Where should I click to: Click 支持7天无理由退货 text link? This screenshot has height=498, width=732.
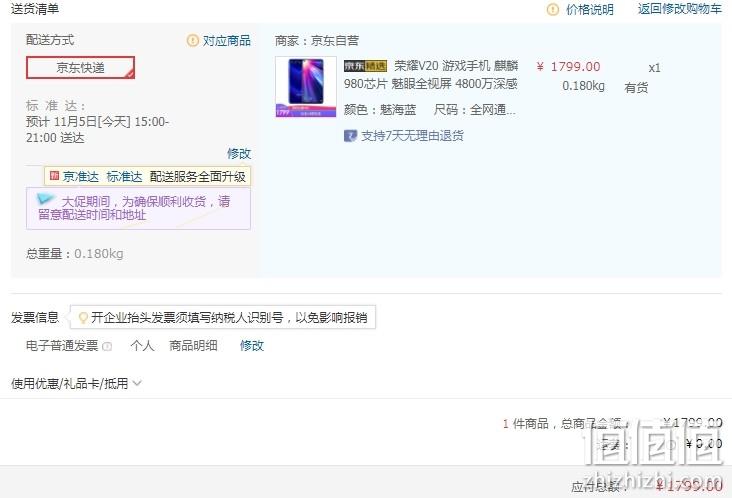click(x=412, y=136)
